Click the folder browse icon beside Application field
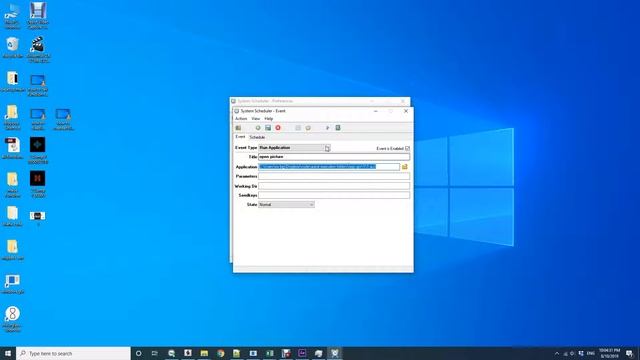Screen dimensions: 640x360 405,167
